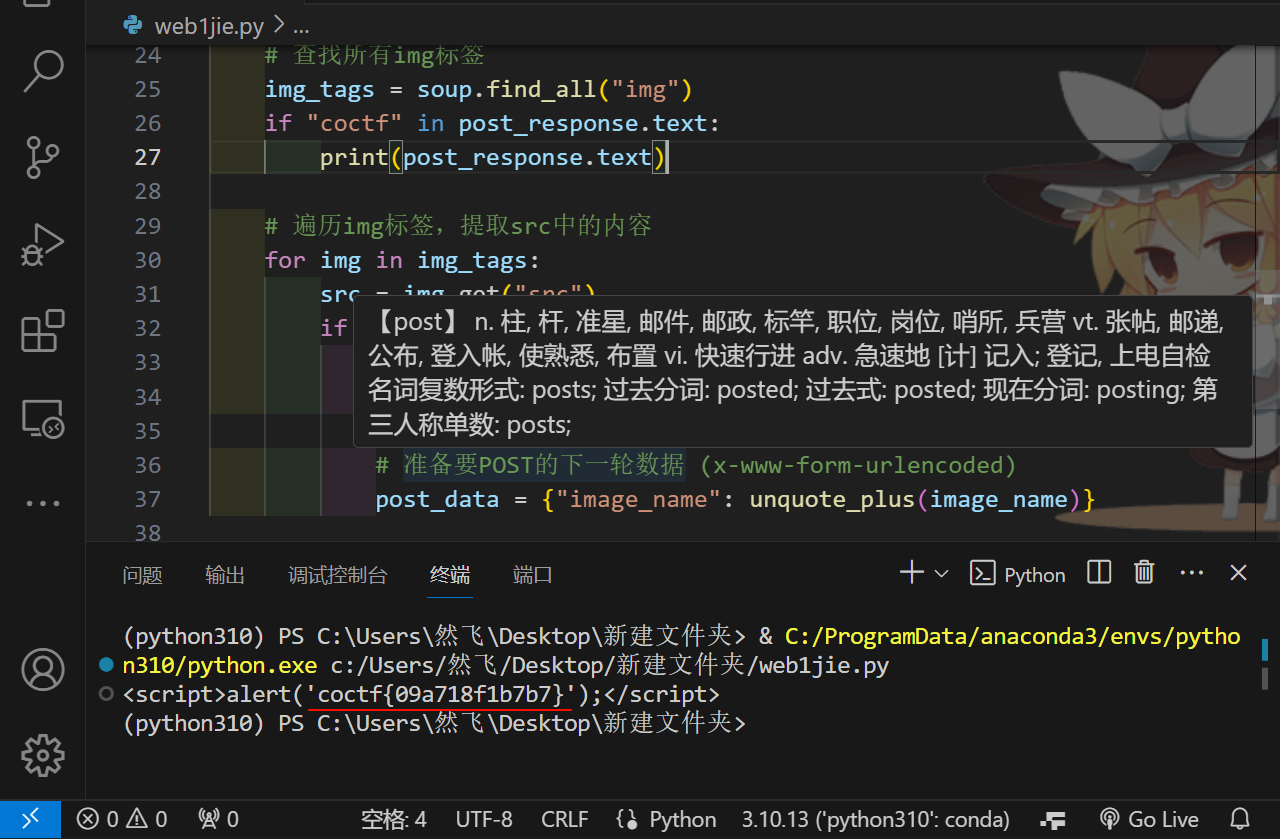Open the Manage gear menu
This screenshot has width=1280, height=839.
42,756
